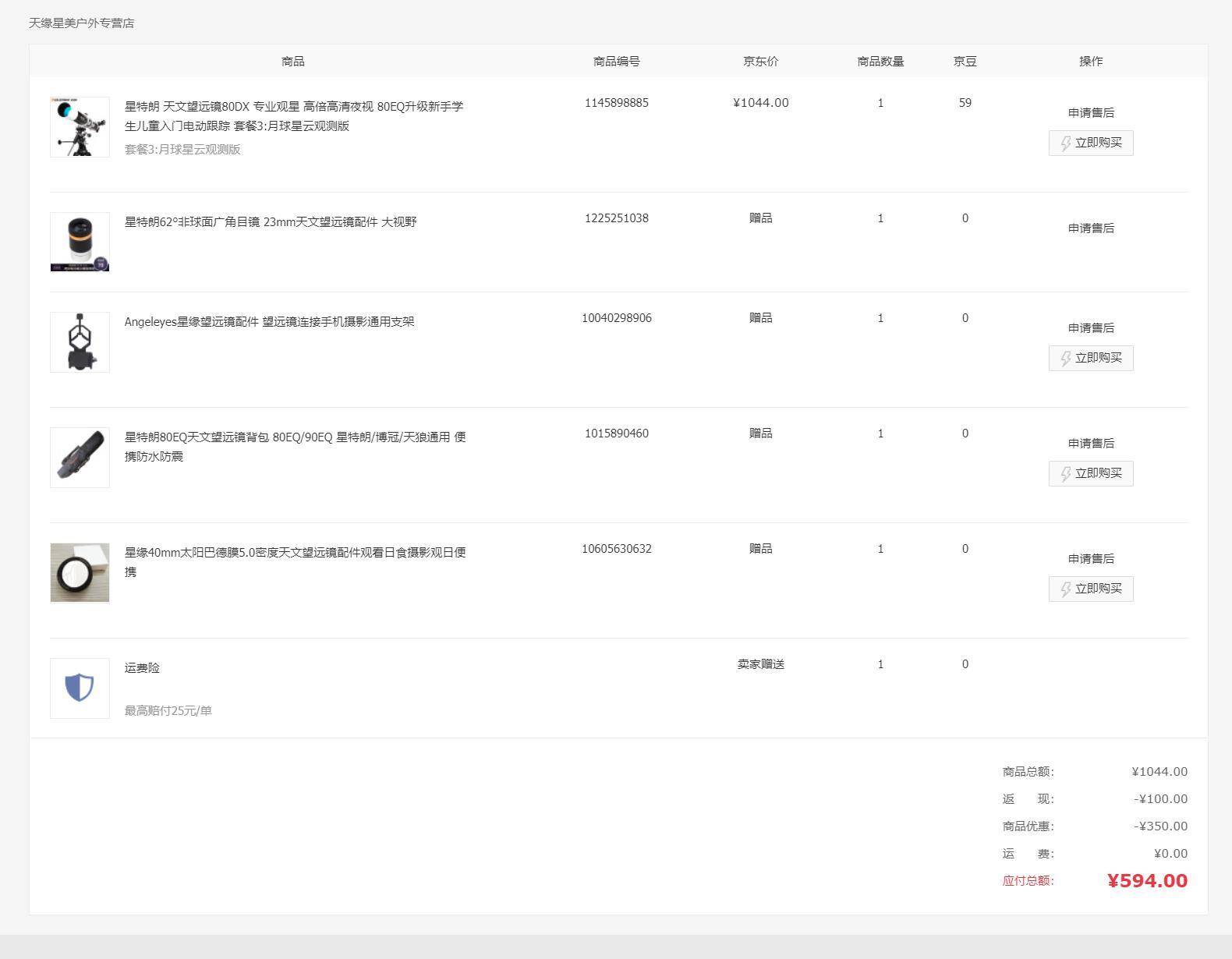Viewport: 1232px width, 959px height.
Task: Click the 商品数量 column header
Action: (x=880, y=62)
